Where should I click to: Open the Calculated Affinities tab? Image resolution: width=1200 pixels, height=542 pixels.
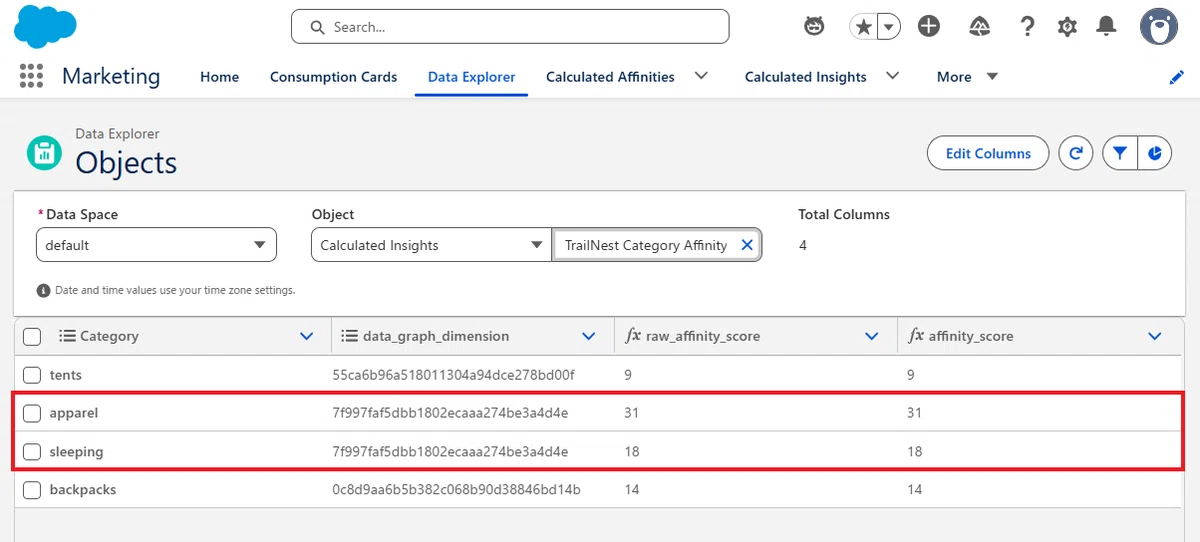(x=610, y=77)
